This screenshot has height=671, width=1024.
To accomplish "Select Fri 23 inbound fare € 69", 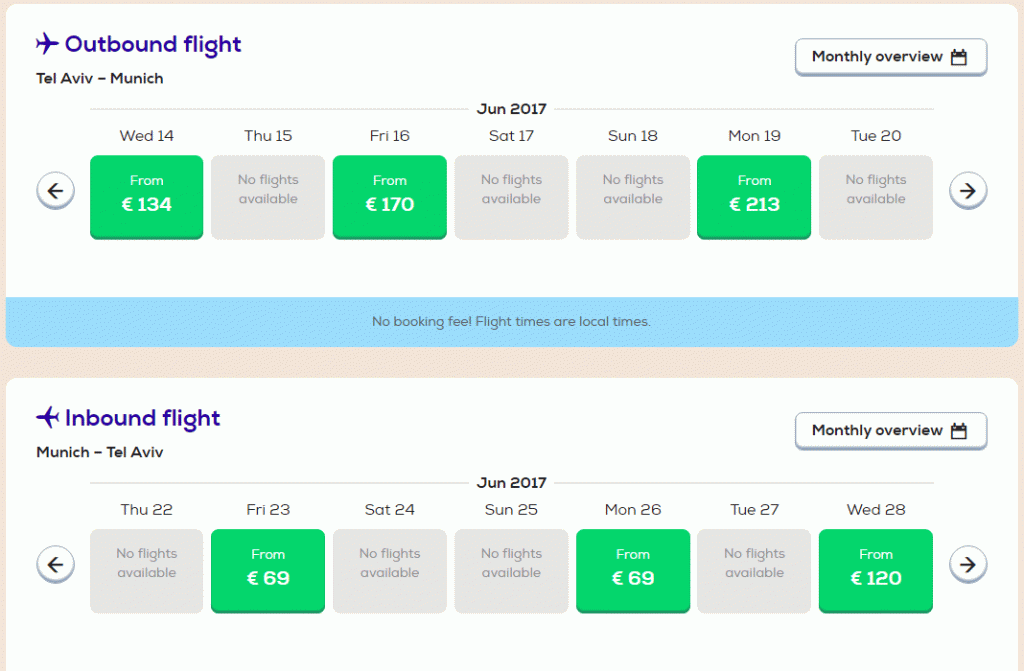I will pyautogui.click(x=268, y=571).
